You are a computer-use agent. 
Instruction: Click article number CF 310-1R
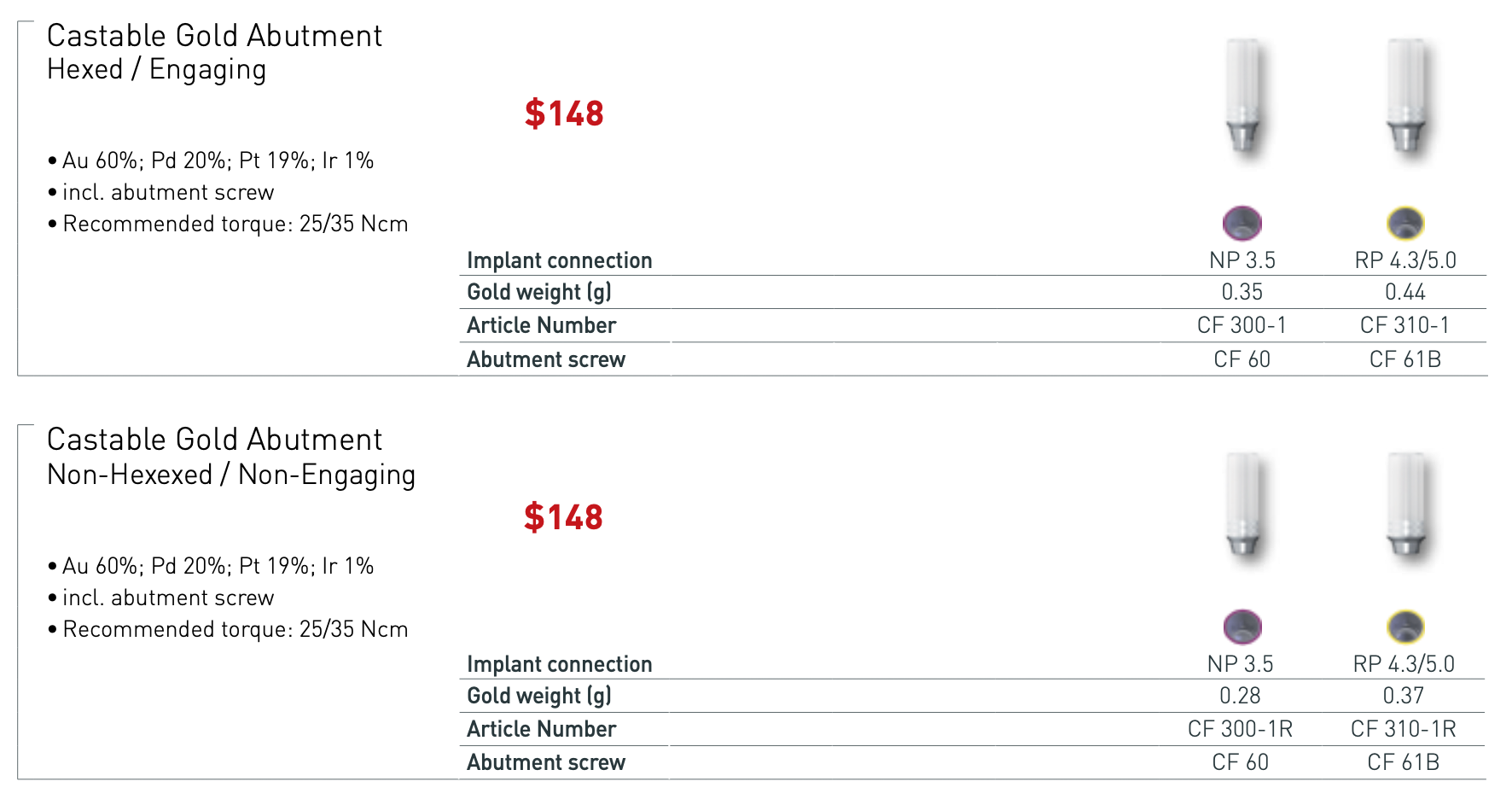tap(1403, 729)
